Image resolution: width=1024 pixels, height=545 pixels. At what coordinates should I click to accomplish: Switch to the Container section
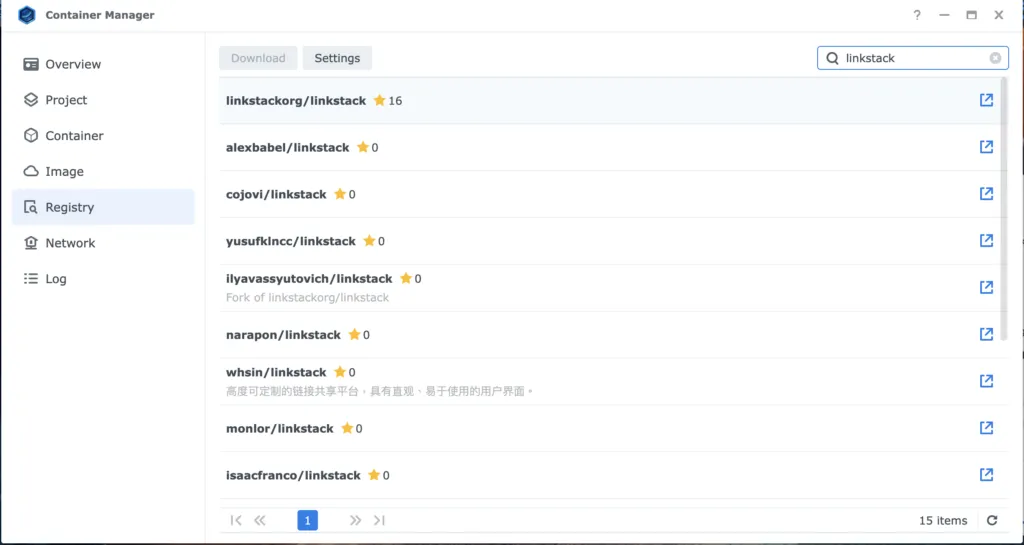click(74, 136)
